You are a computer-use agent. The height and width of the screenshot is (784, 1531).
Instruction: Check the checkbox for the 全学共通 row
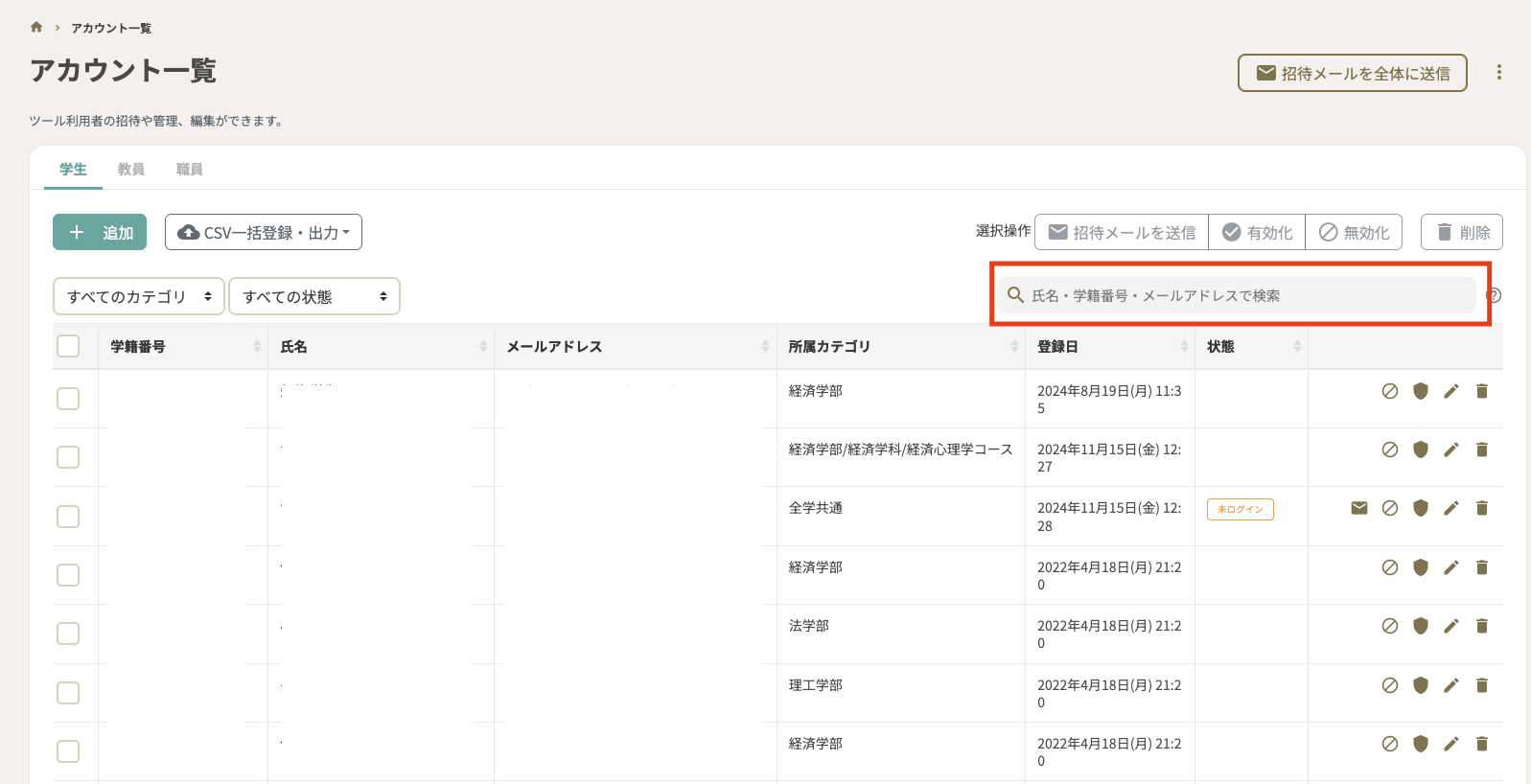[68, 517]
